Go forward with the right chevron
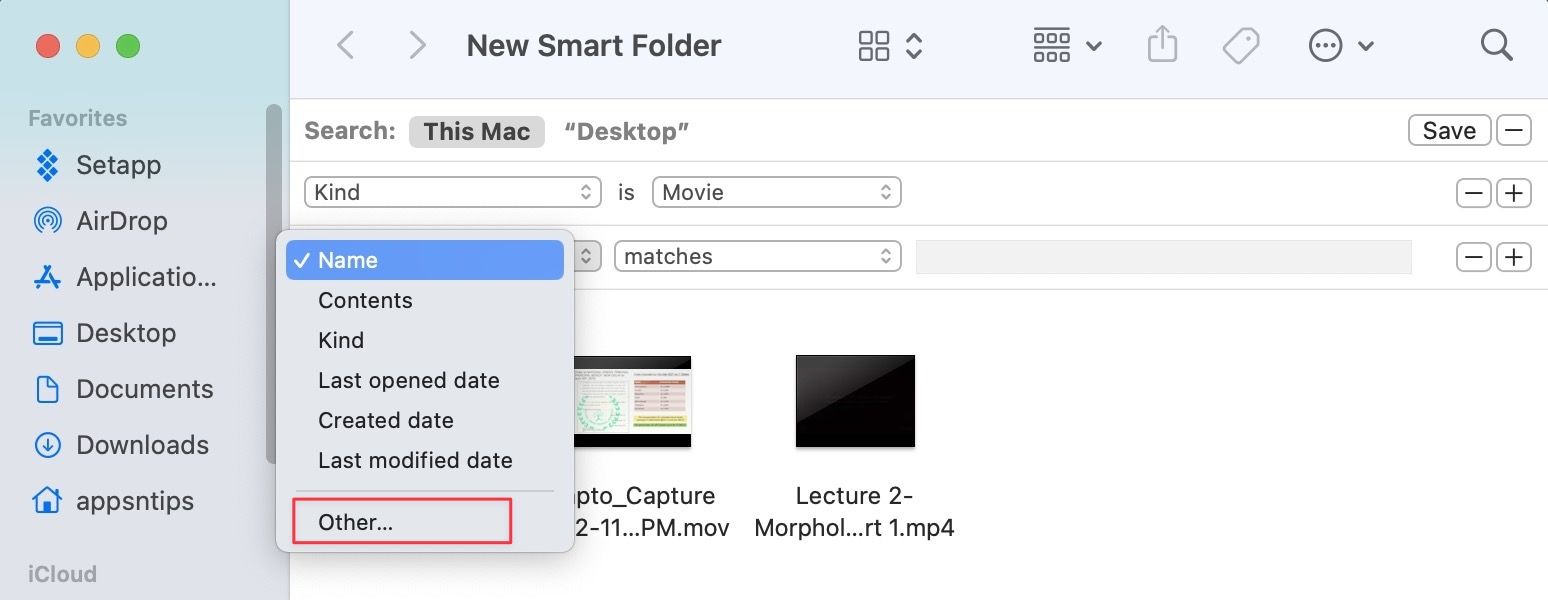 point(418,46)
